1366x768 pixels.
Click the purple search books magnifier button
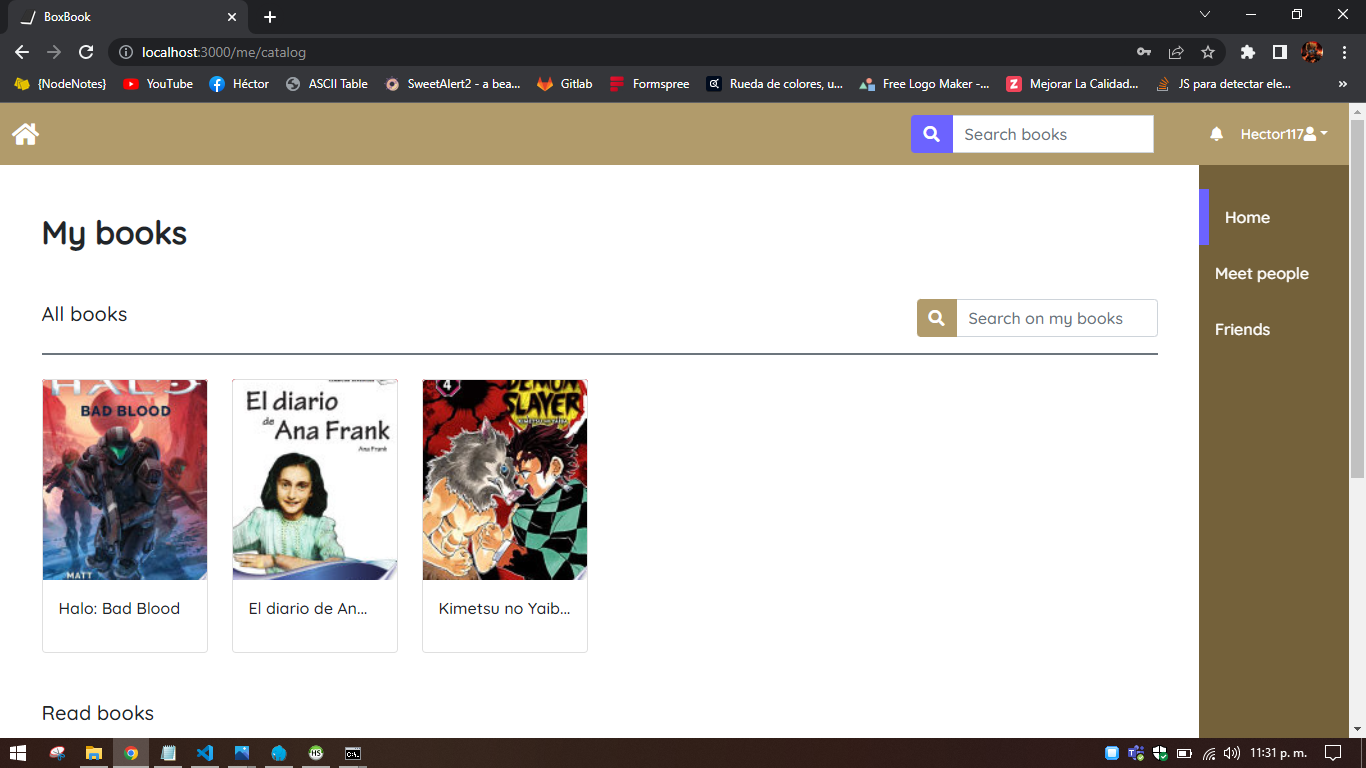[931, 134]
